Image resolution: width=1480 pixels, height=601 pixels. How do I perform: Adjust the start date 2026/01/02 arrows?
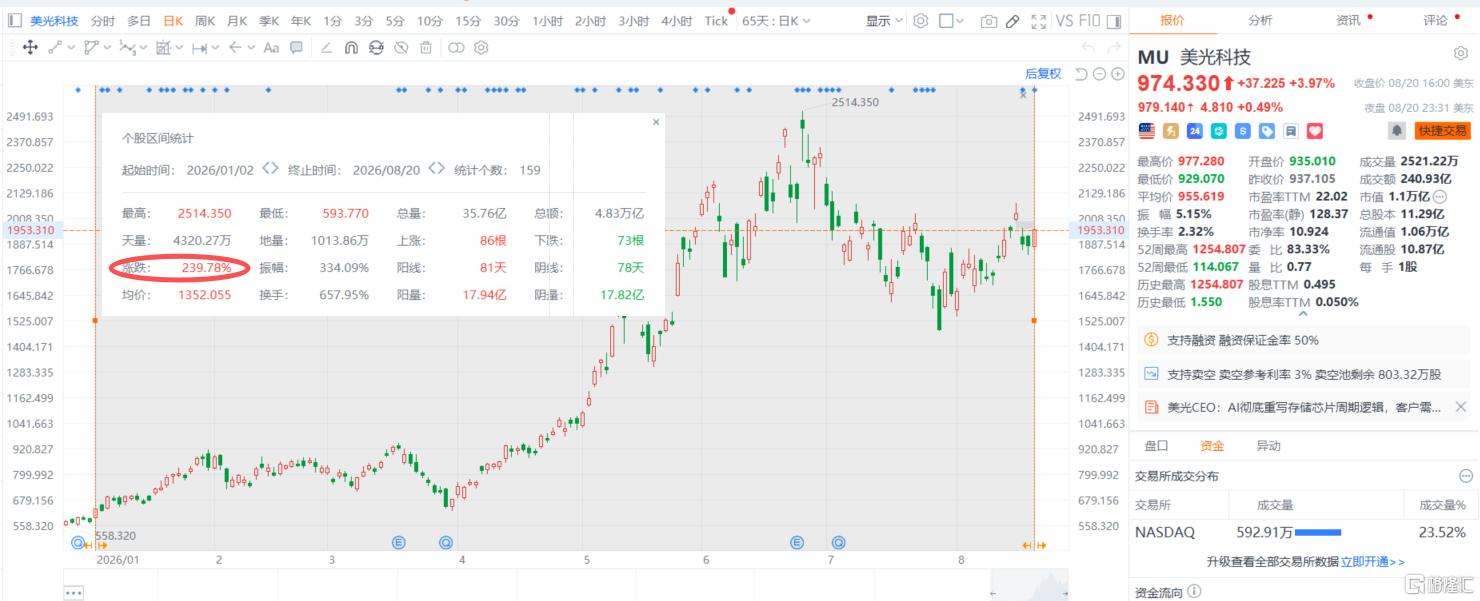point(270,169)
